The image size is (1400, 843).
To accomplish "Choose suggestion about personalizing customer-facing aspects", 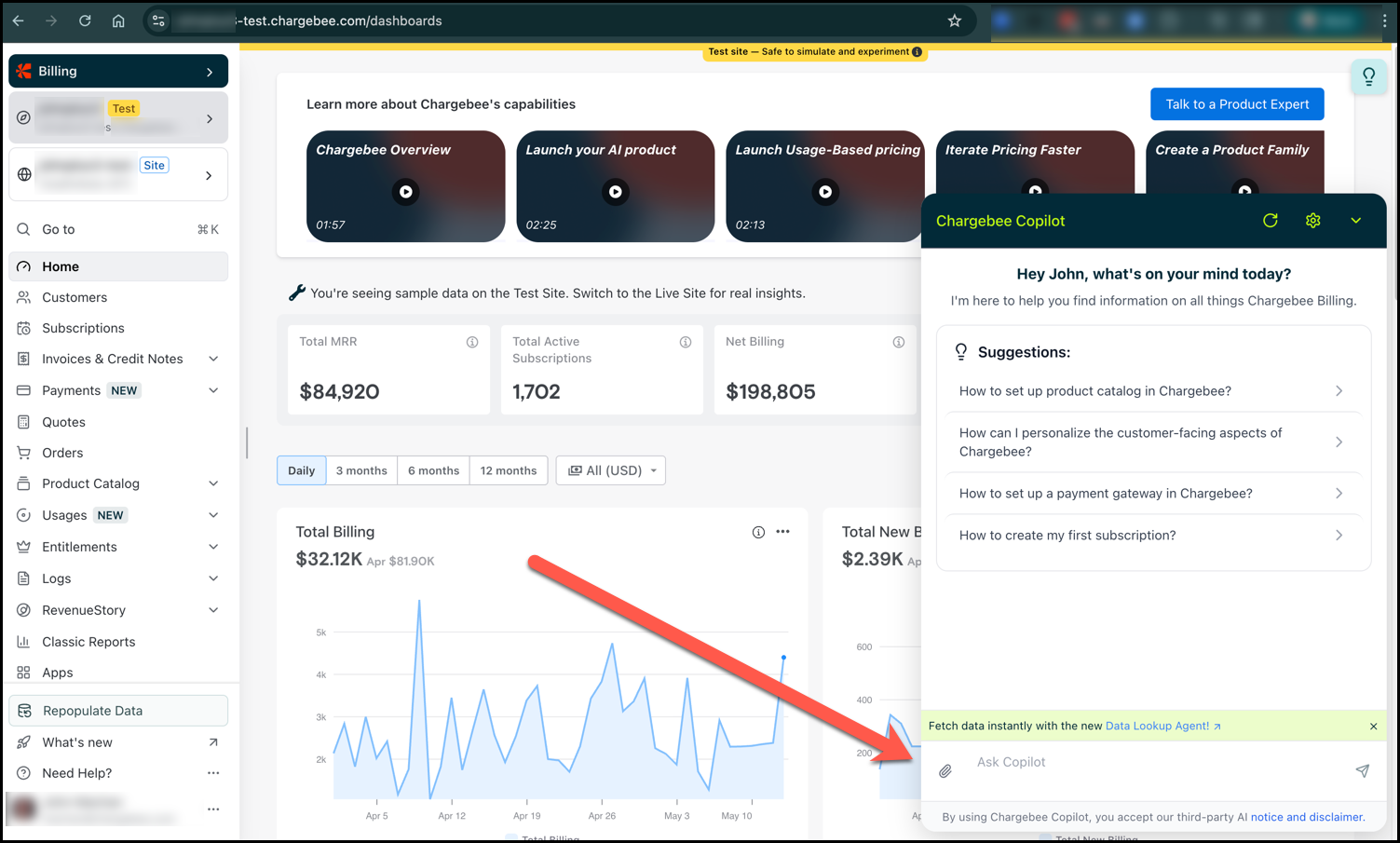I will point(1153,442).
